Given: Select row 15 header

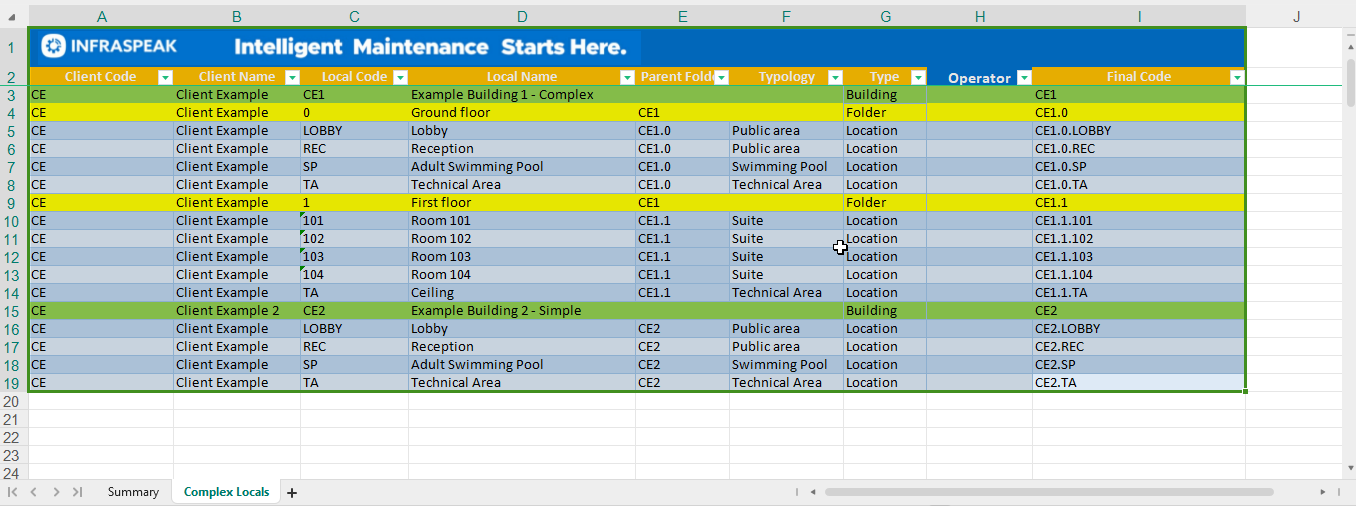Looking at the screenshot, I should click(x=12, y=311).
